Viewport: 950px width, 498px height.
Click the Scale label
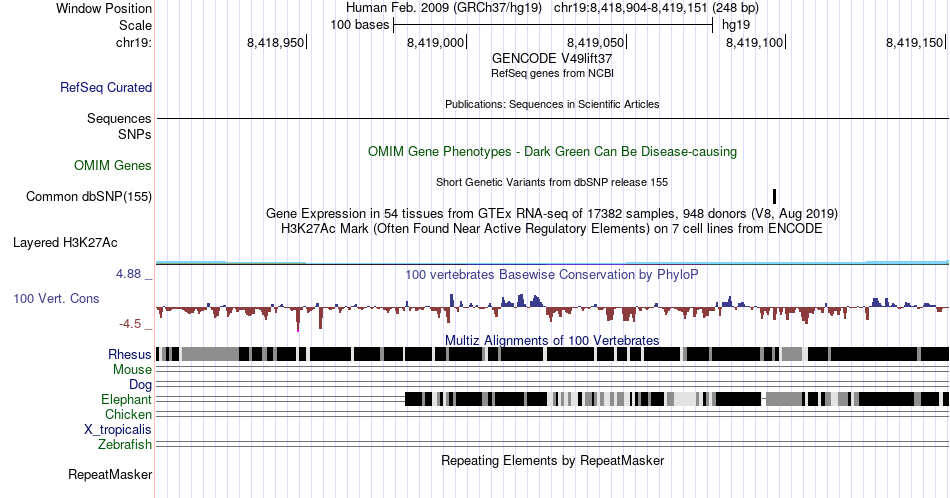click(136, 25)
